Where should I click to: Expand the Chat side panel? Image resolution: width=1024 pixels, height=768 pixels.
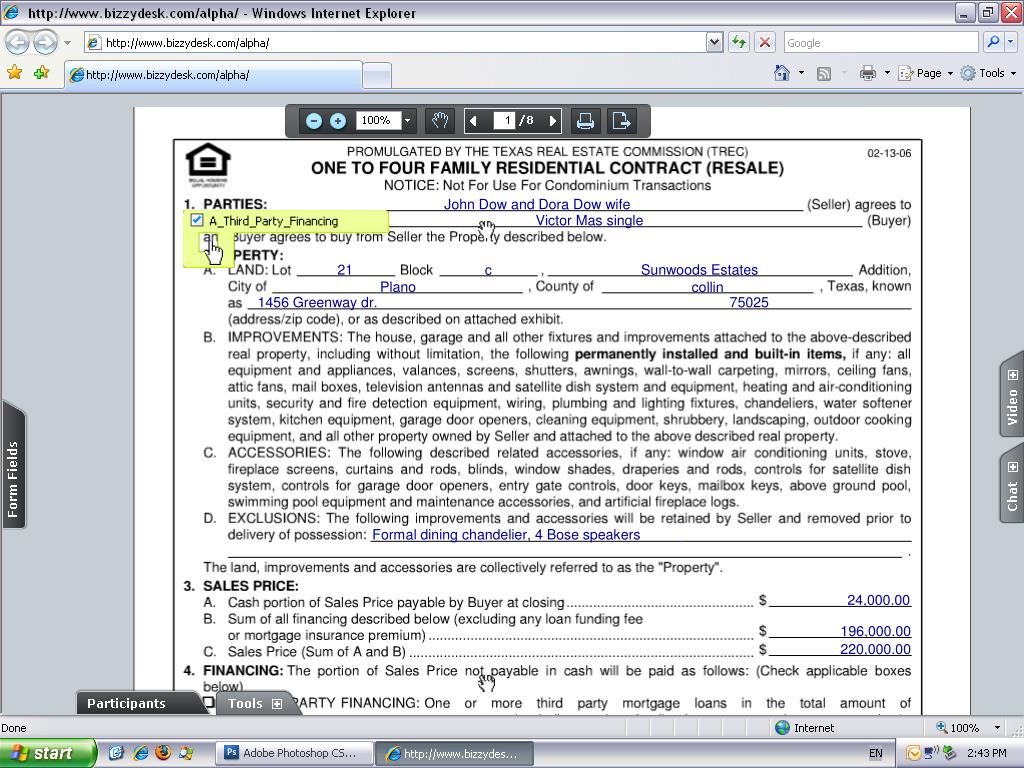[x=1012, y=483]
